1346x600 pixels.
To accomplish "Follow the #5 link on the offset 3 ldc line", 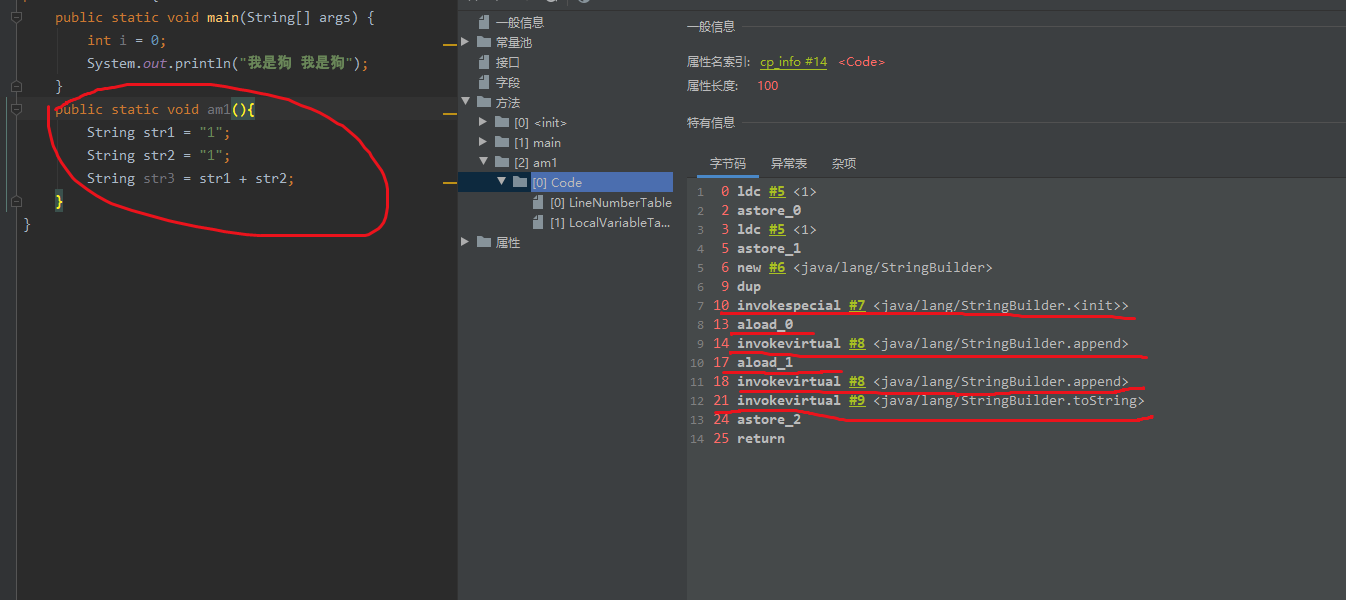I will 777,229.
